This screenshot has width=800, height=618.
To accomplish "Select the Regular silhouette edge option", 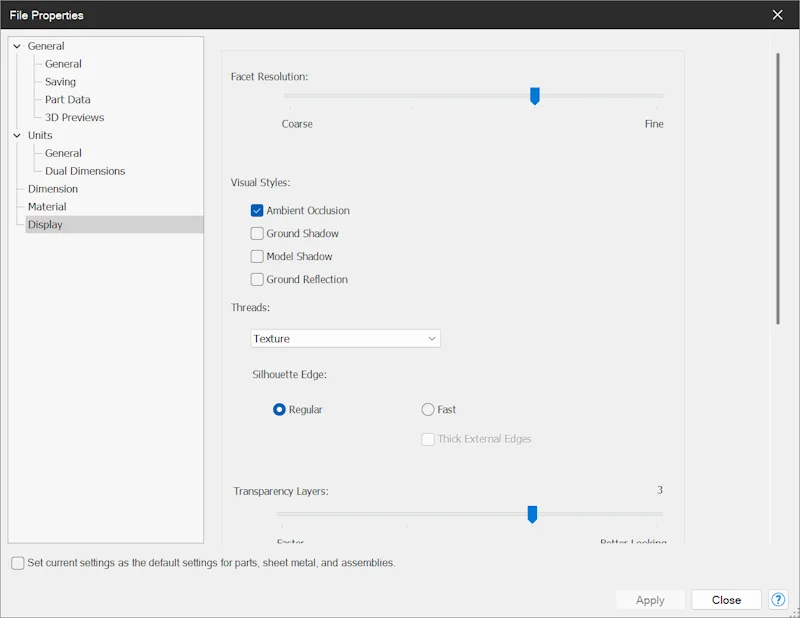I will (279, 409).
